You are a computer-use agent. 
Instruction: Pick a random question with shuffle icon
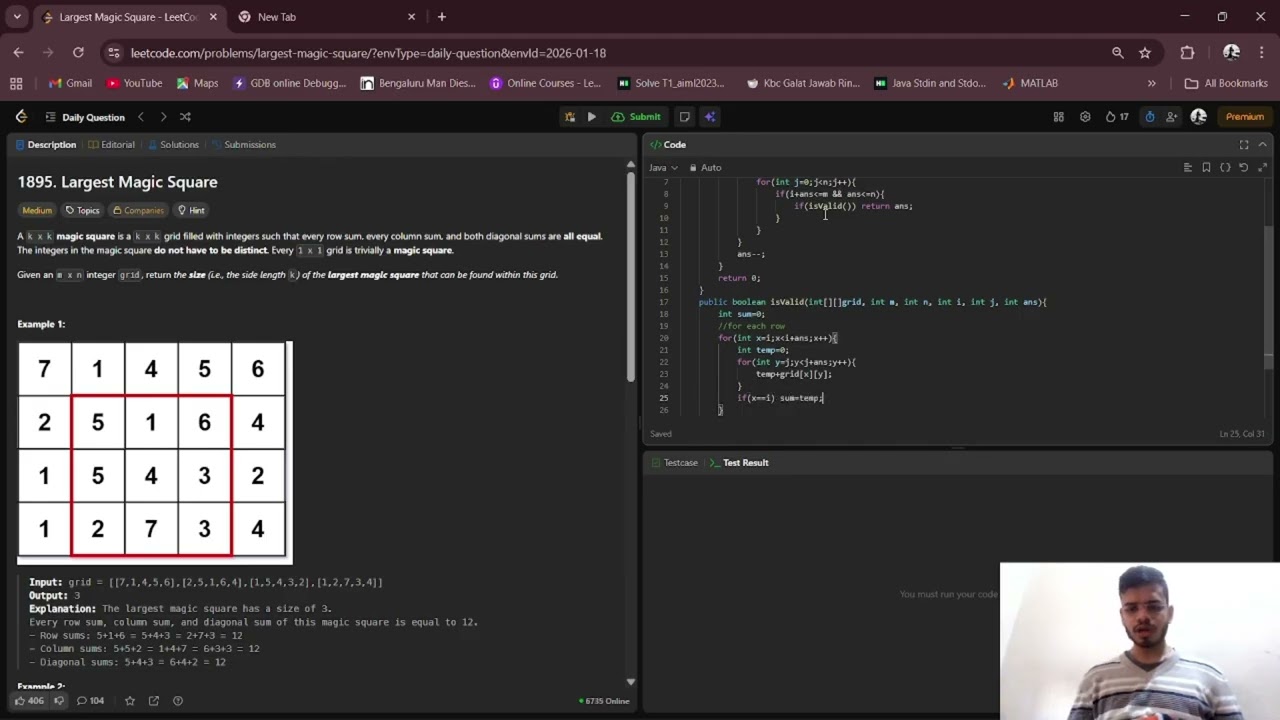(185, 117)
